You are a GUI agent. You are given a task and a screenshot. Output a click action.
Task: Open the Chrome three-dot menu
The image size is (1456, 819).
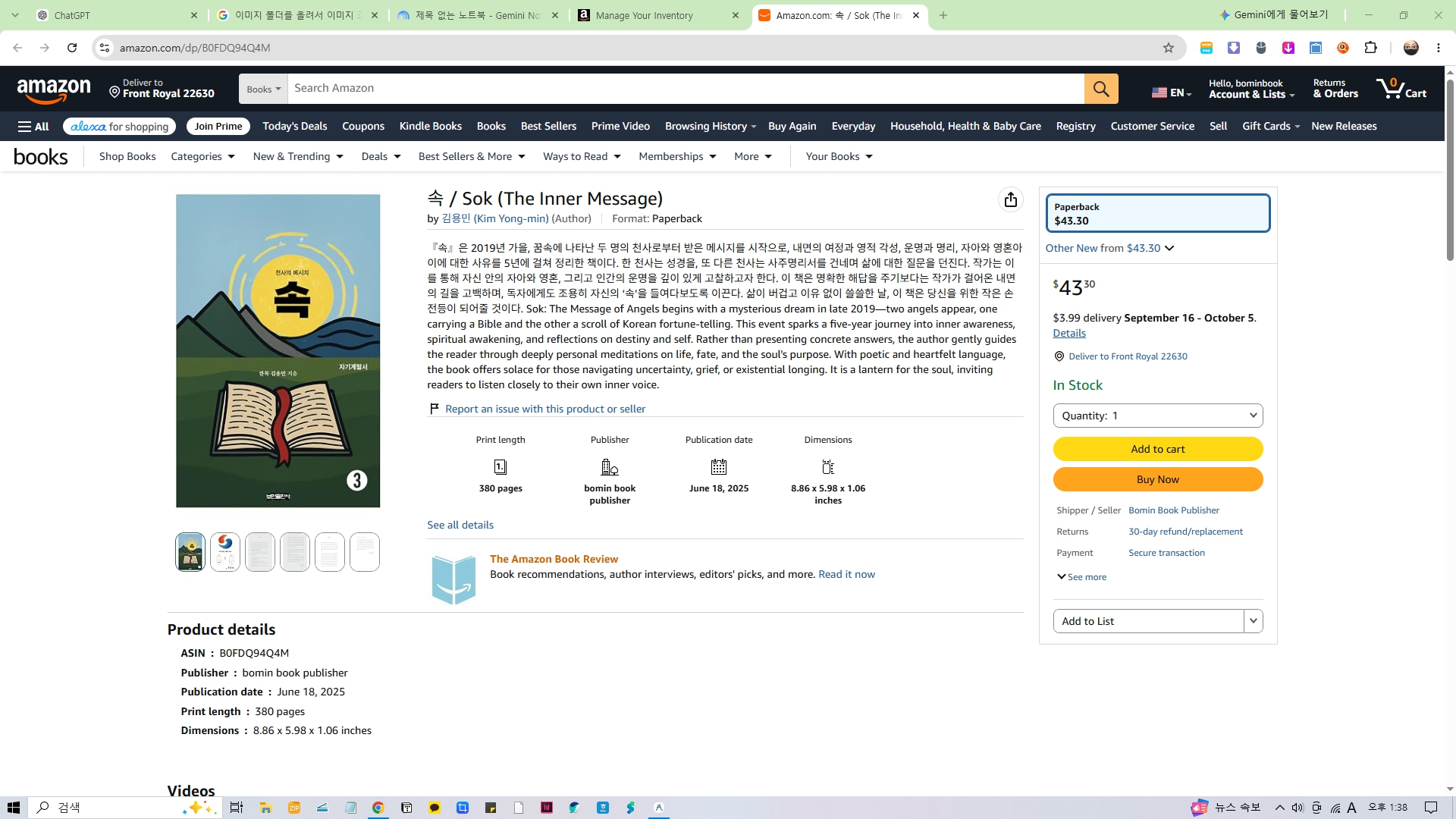coord(1439,48)
